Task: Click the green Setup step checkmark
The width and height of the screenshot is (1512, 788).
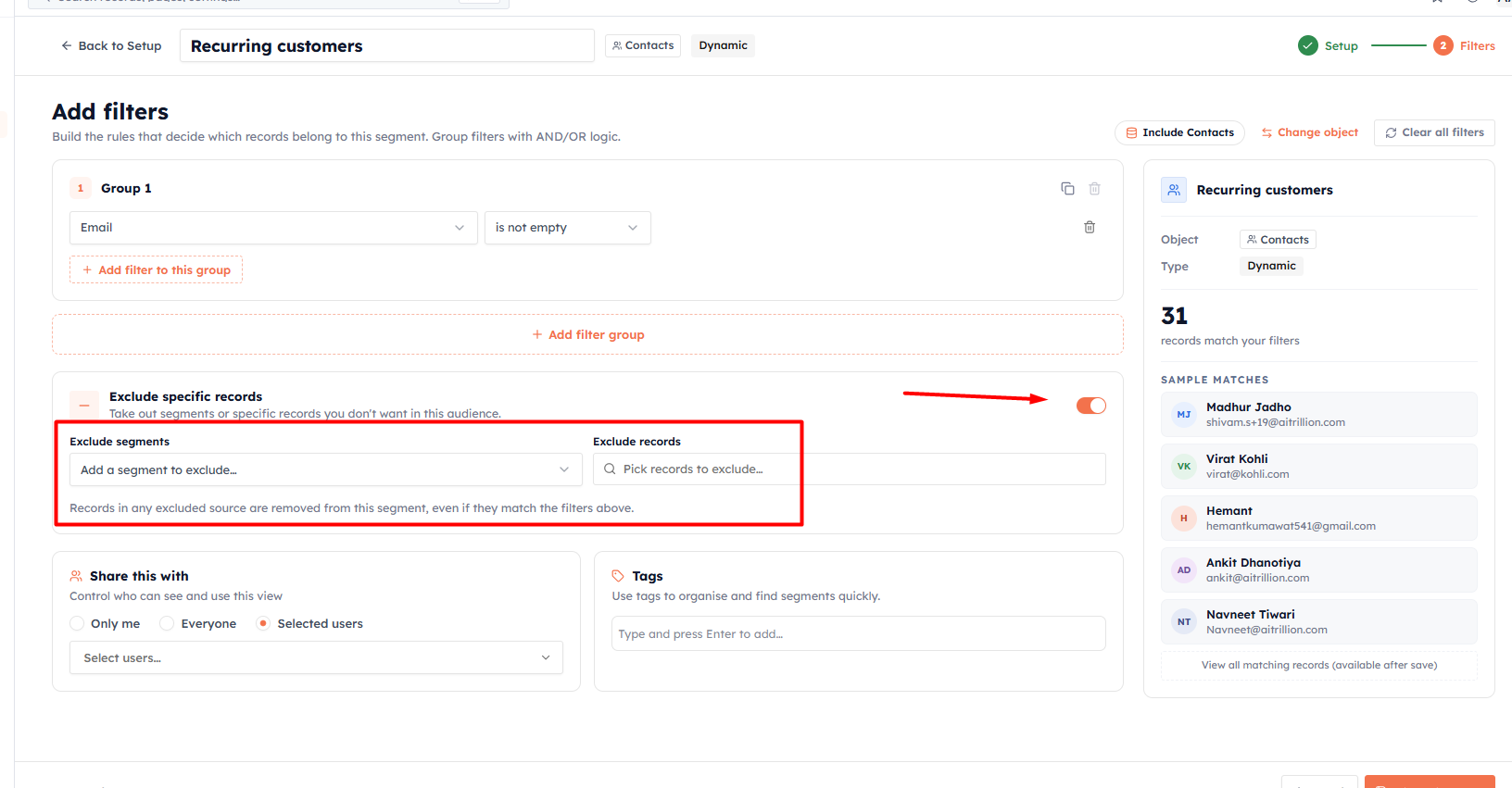Action: [1308, 45]
